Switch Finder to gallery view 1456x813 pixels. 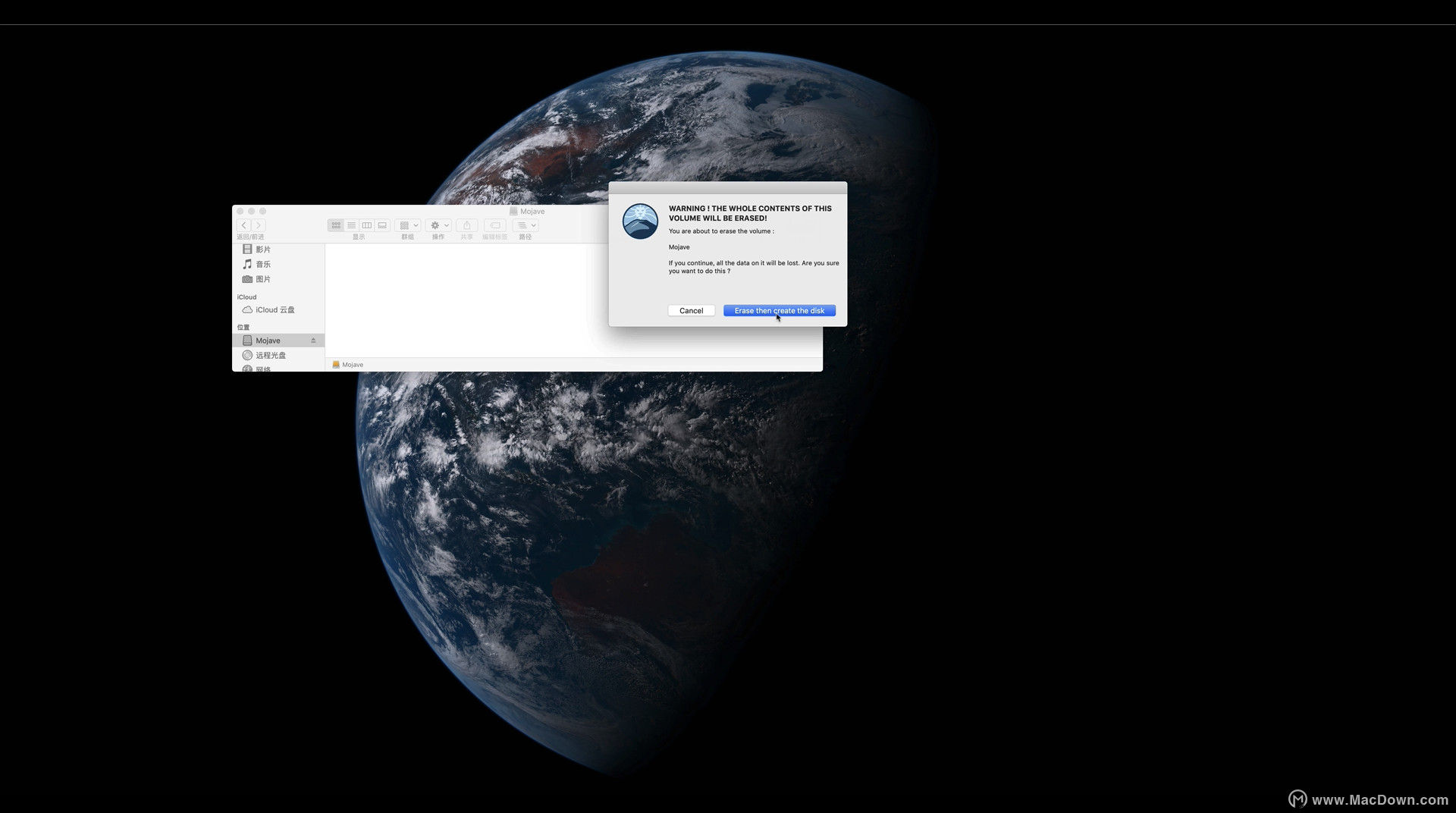(x=382, y=225)
